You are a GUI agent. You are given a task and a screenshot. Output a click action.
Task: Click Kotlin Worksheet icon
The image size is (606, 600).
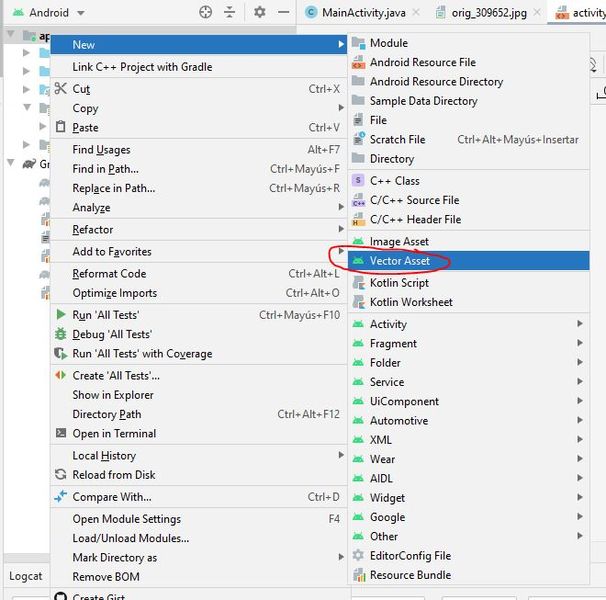click(x=359, y=302)
